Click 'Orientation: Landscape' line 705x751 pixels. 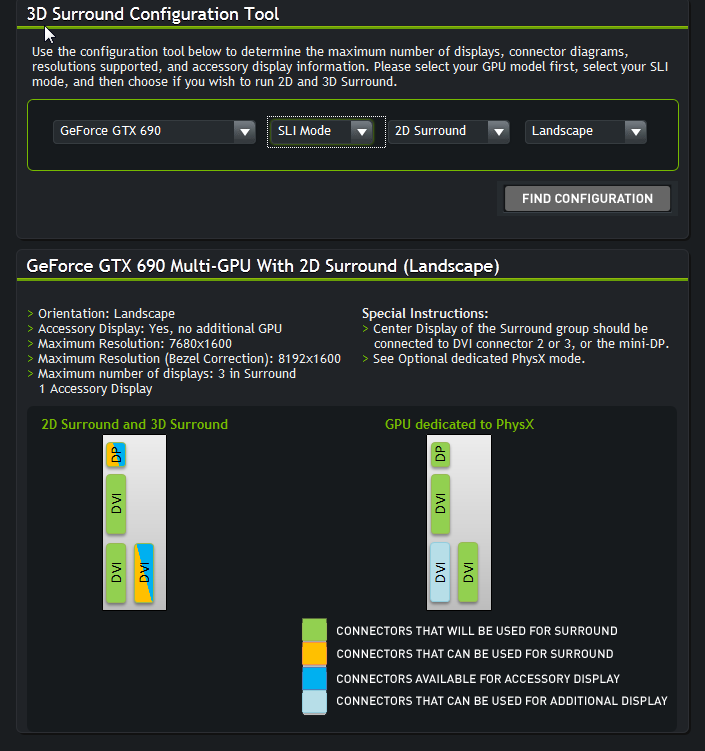(x=106, y=314)
